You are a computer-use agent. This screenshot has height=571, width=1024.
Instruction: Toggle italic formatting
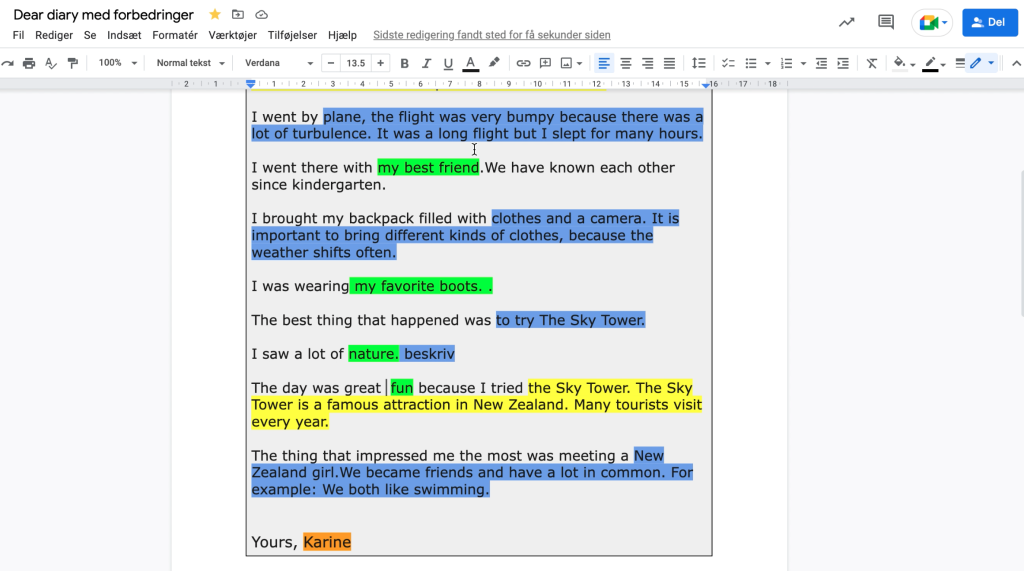pos(426,63)
